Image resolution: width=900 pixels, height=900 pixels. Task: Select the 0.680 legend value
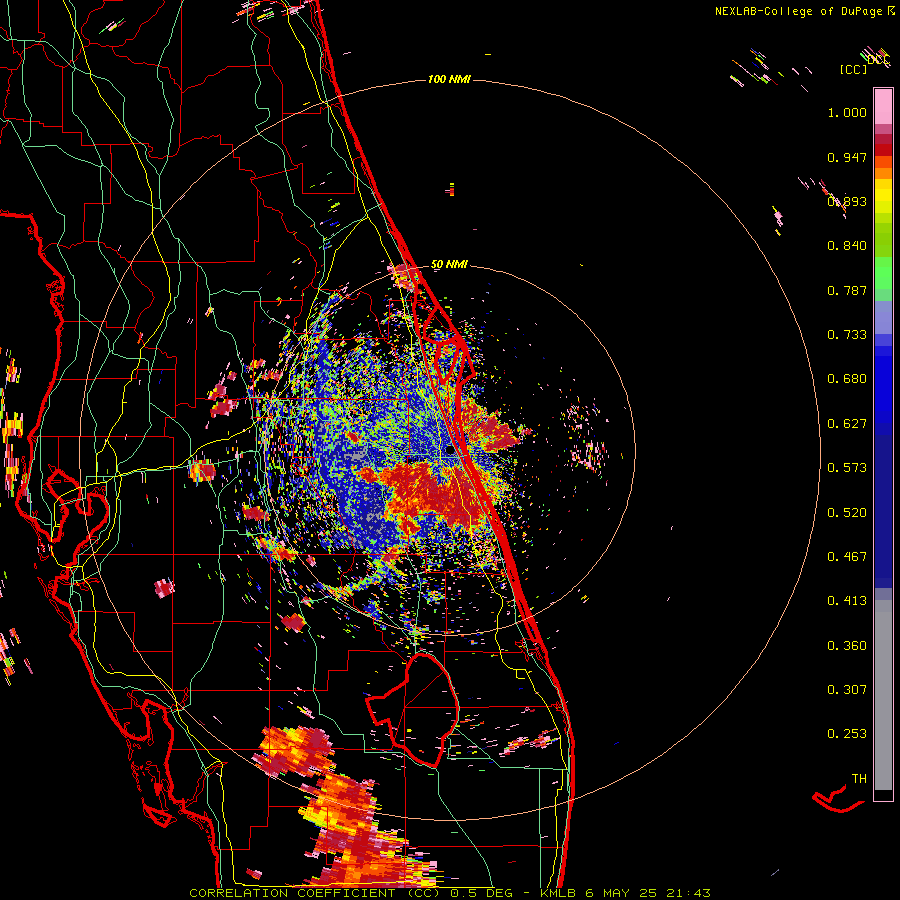click(847, 379)
